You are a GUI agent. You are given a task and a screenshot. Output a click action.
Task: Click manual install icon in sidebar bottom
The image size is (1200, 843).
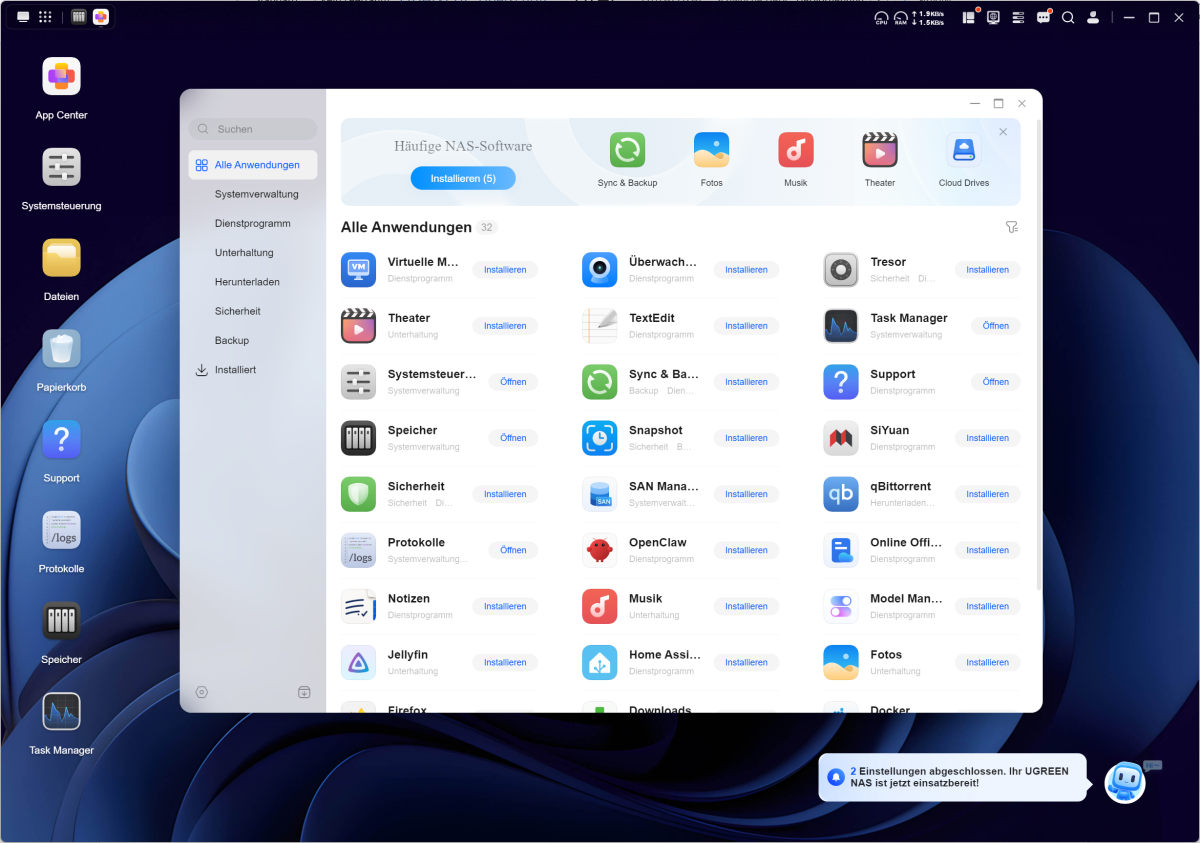click(304, 692)
